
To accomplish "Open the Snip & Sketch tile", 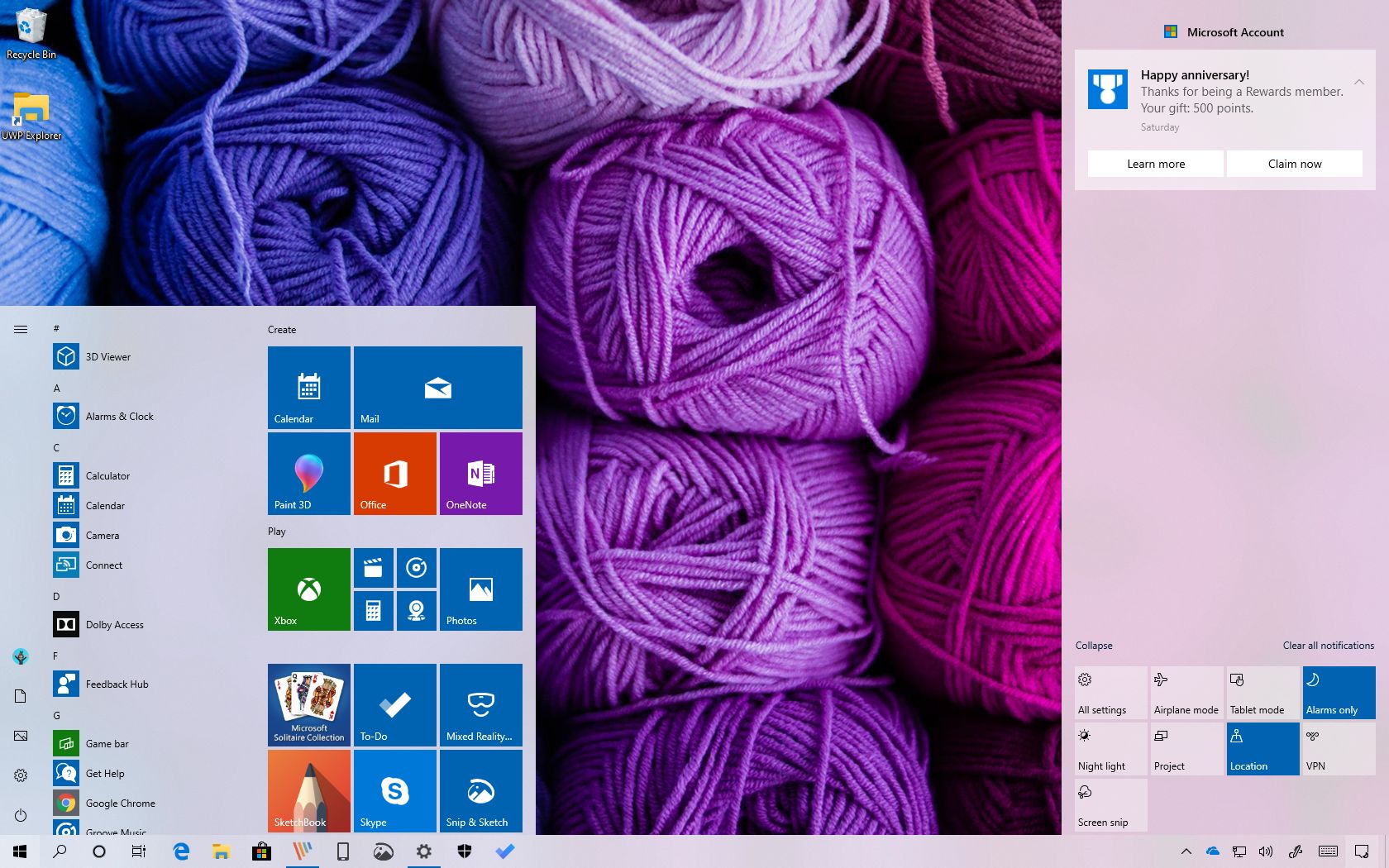I will pyautogui.click(x=480, y=790).
